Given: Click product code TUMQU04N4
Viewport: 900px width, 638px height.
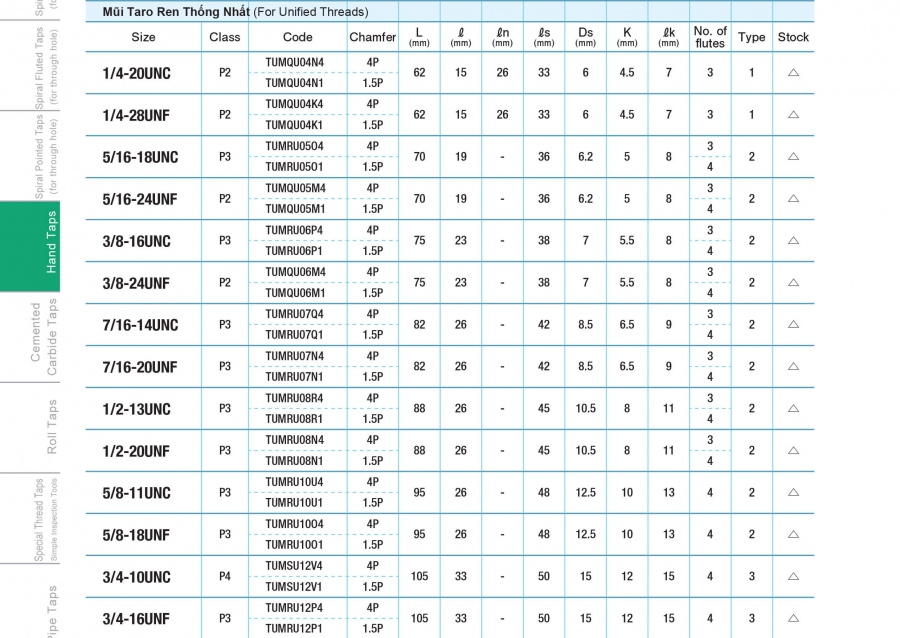Looking at the screenshot, I should (x=294, y=62).
